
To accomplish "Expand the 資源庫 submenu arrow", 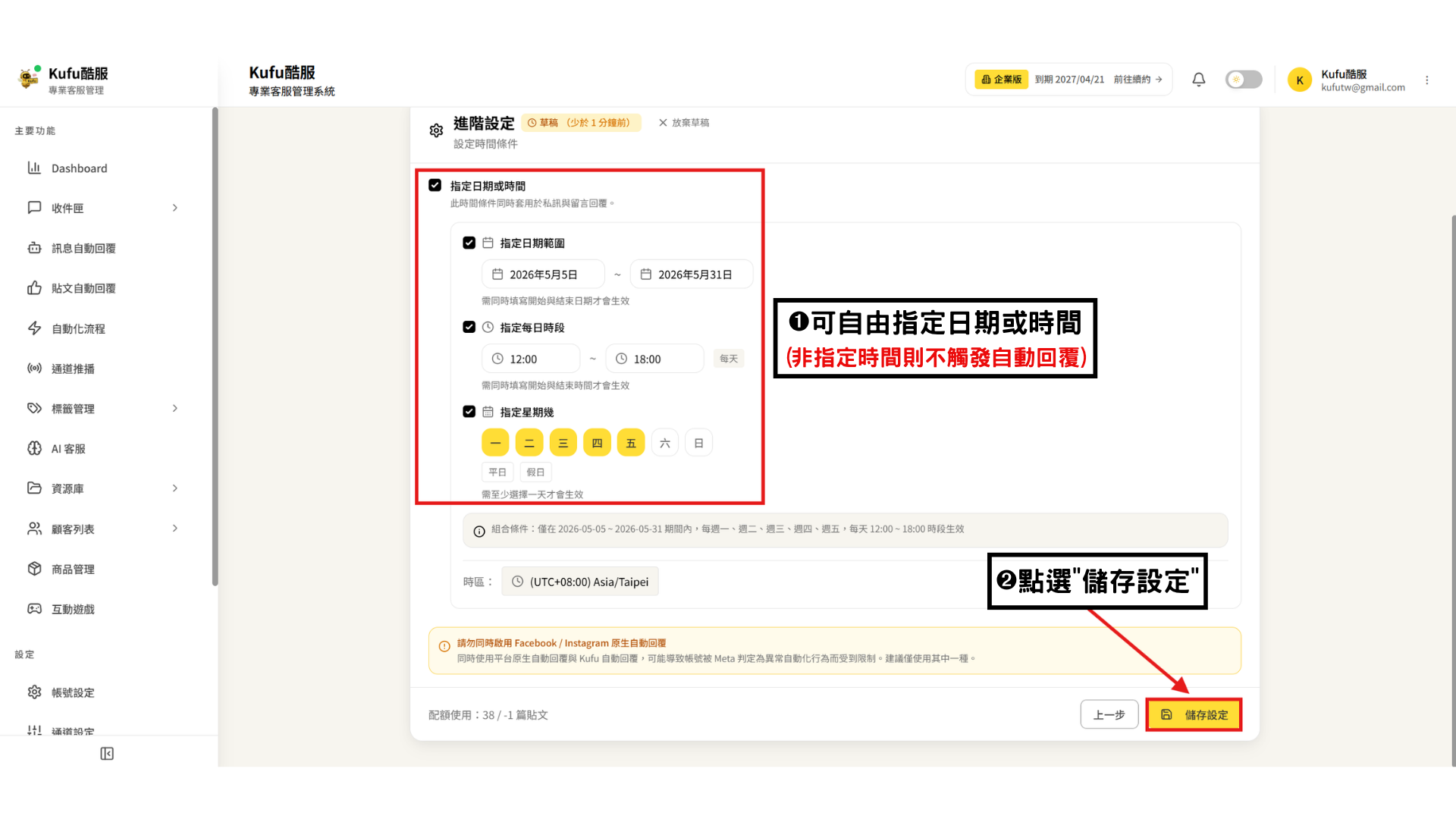I will [175, 488].
